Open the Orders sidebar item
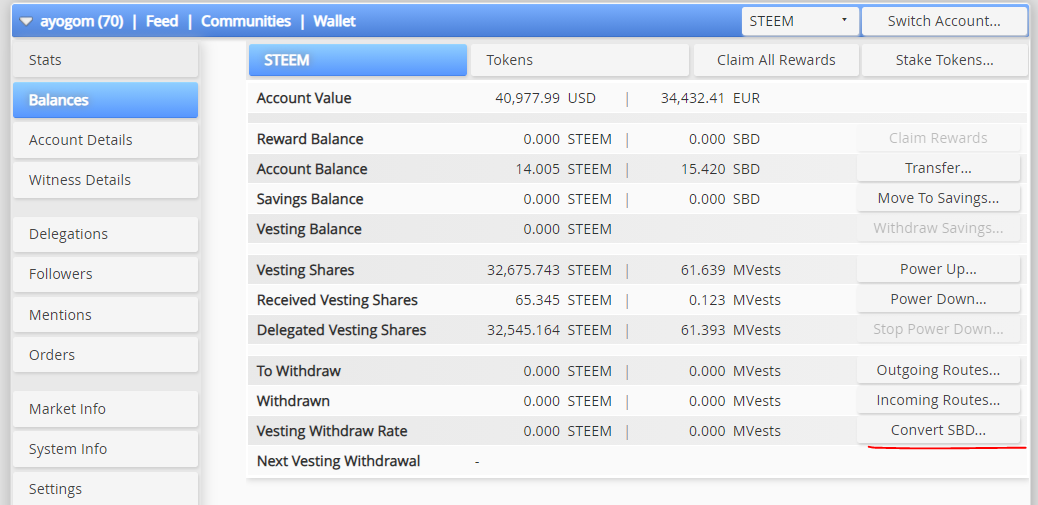The width and height of the screenshot is (1038, 505). (x=105, y=355)
